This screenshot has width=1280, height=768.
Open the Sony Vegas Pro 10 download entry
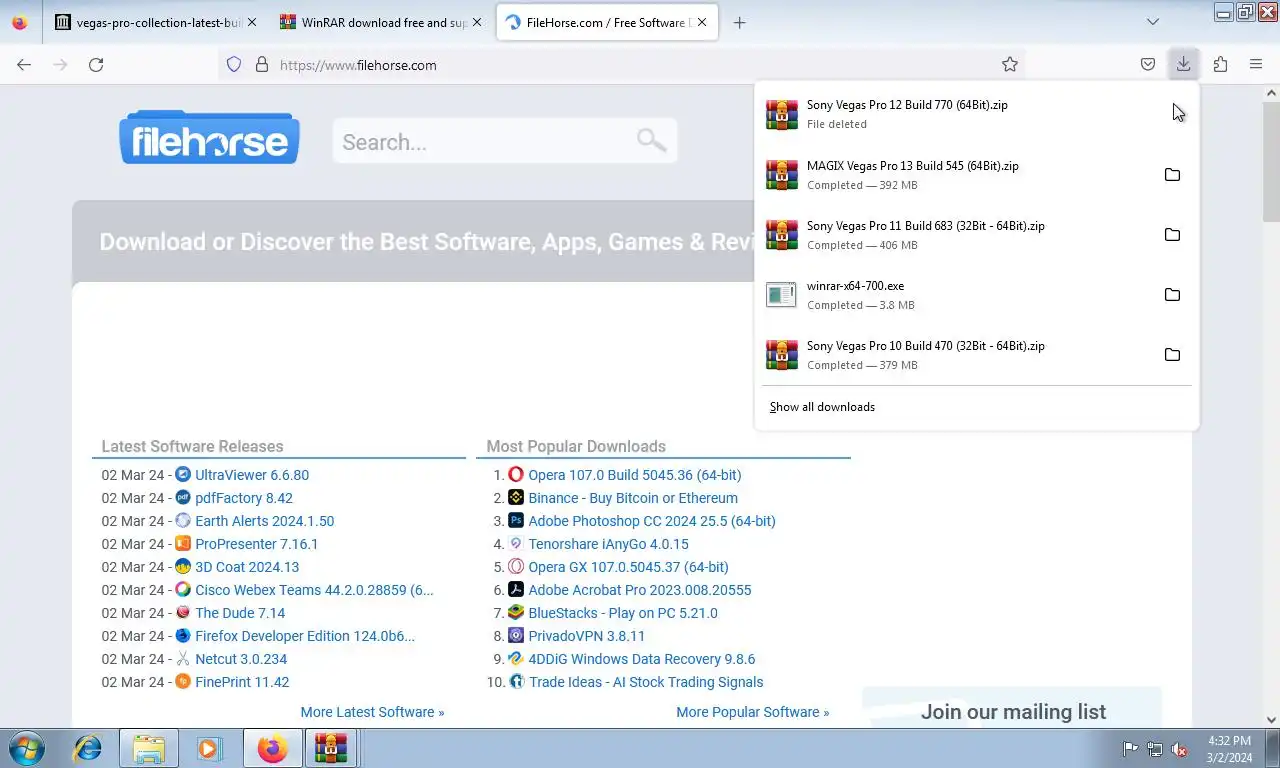[x=955, y=355]
